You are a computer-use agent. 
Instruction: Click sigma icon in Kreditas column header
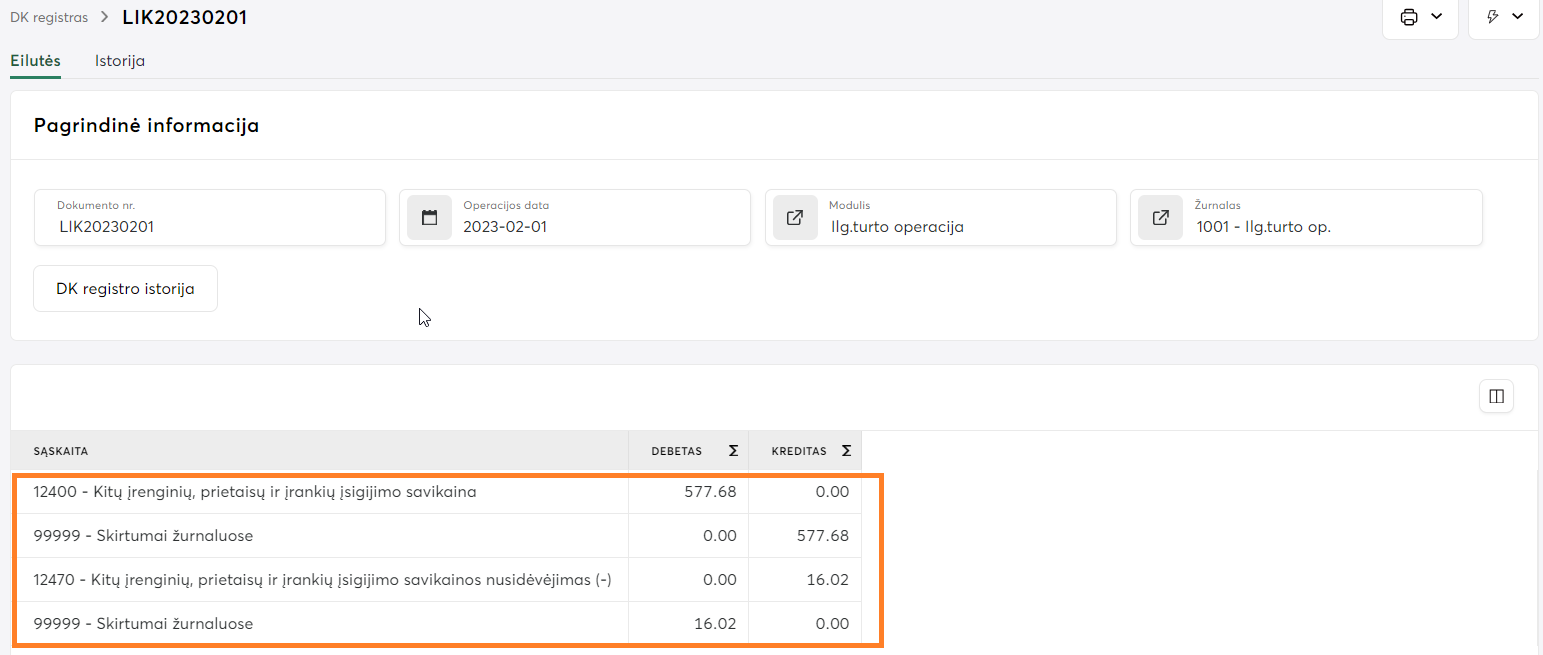point(846,451)
